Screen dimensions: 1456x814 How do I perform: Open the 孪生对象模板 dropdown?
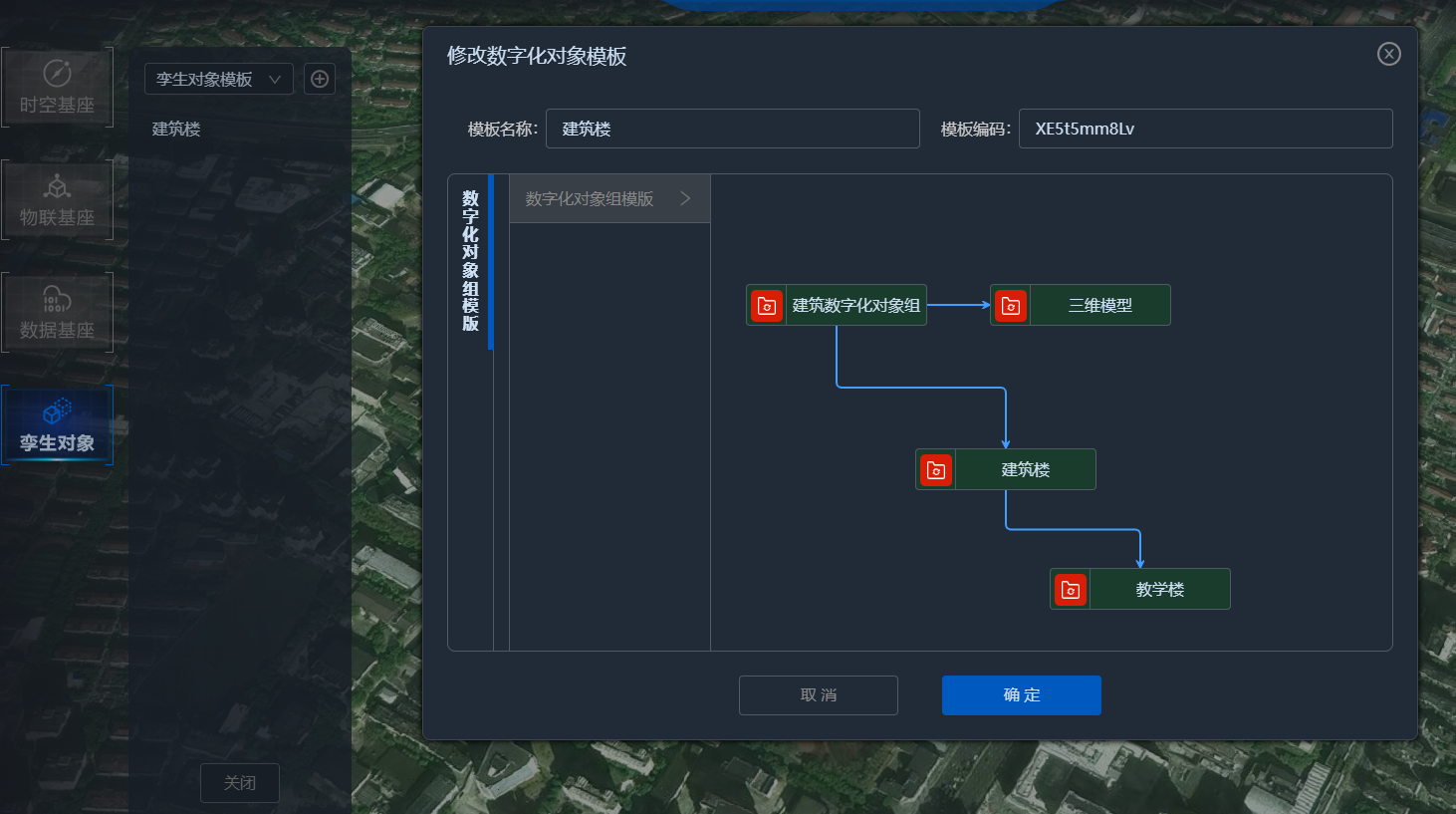(x=219, y=79)
